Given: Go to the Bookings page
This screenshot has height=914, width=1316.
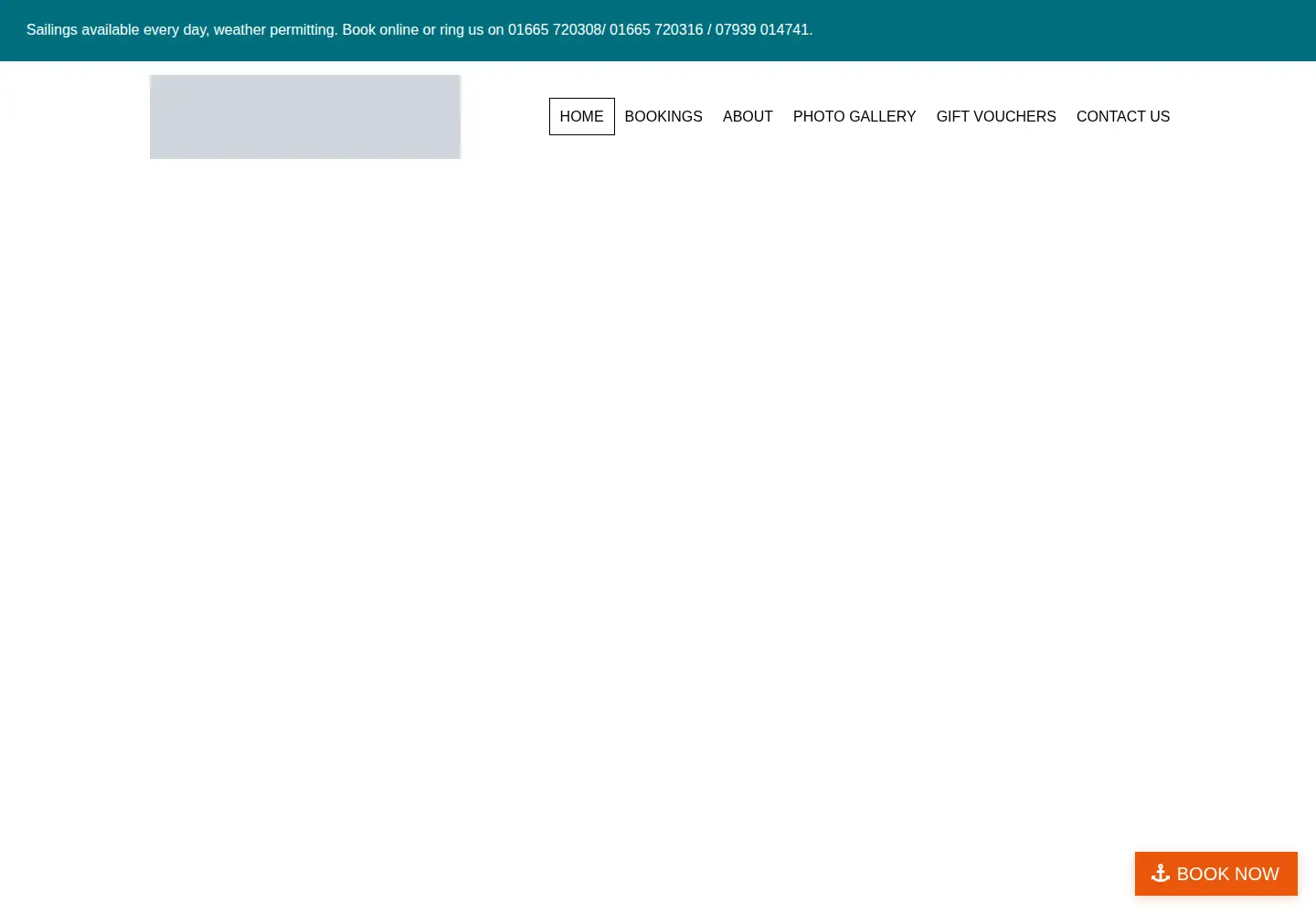Looking at the screenshot, I should 663,116.
